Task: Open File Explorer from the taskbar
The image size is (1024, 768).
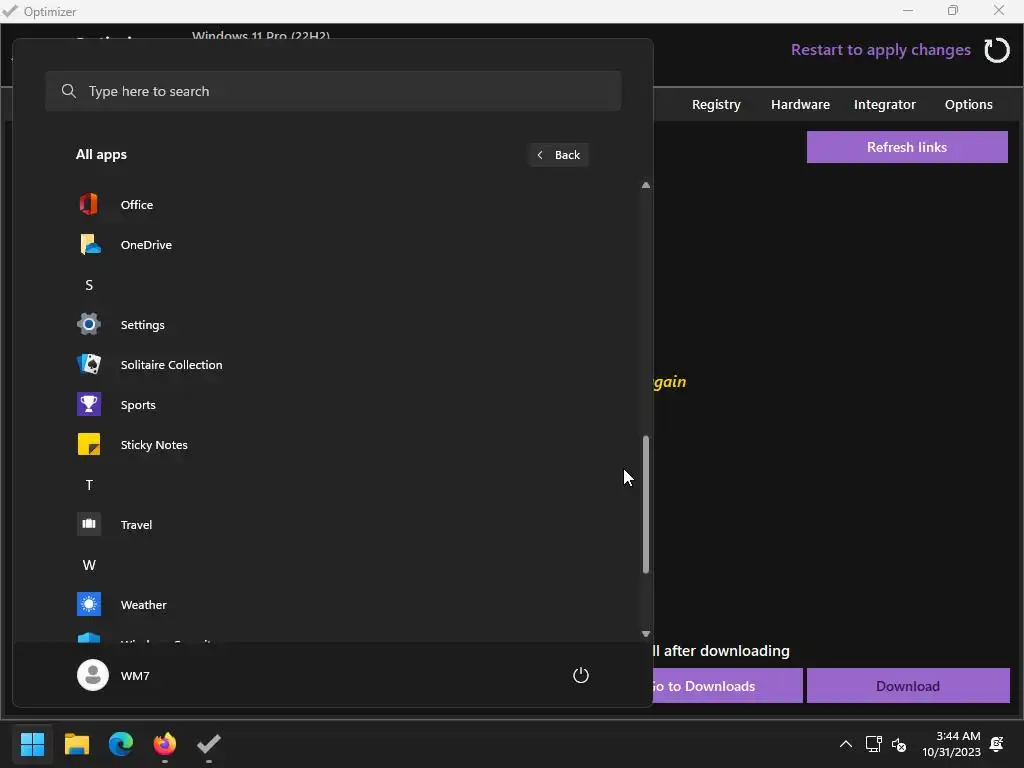Action: click(x=76, y=744)
